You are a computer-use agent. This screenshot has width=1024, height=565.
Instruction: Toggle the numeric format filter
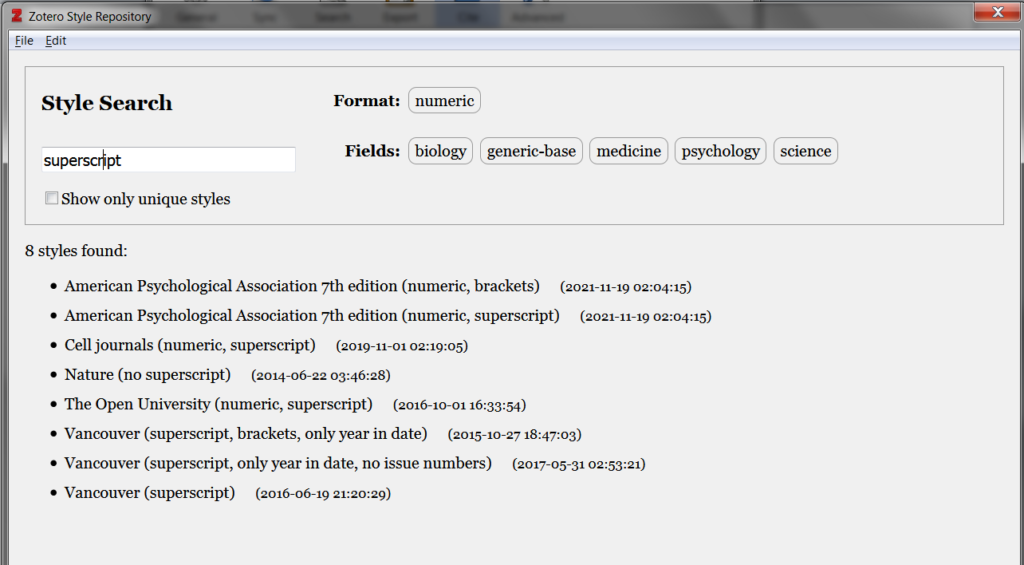click(444, 100)
